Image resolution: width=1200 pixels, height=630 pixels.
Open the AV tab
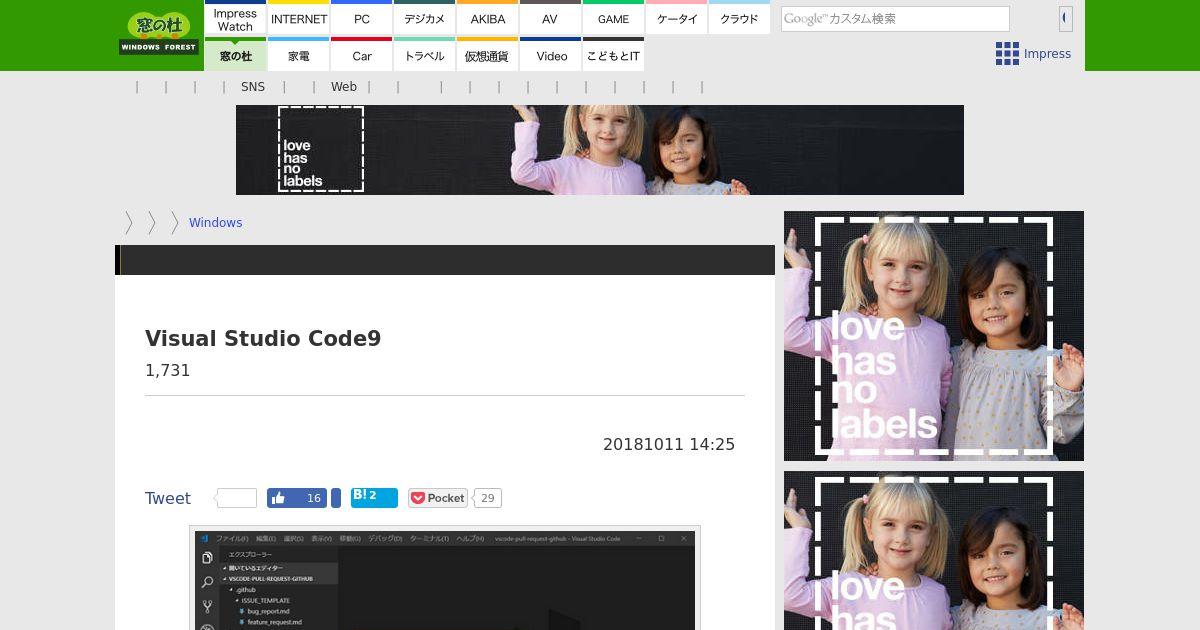coord(550,19)
